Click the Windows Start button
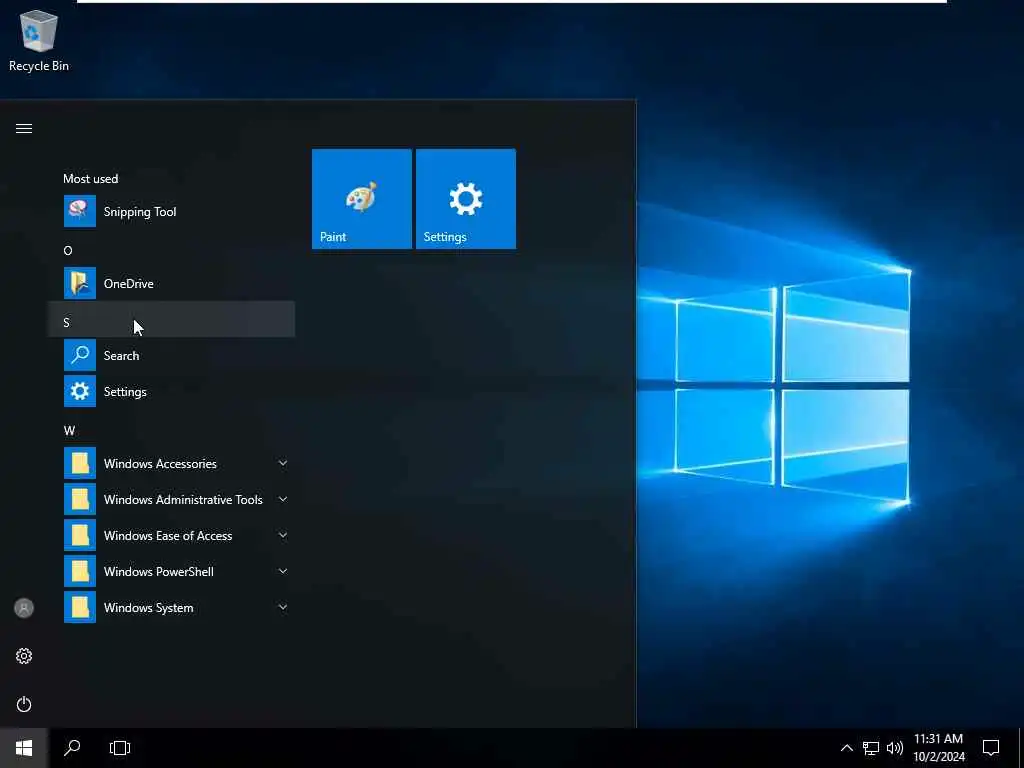Image resolution: width=1024 pixels, height=768 pixels. point(24,748)
